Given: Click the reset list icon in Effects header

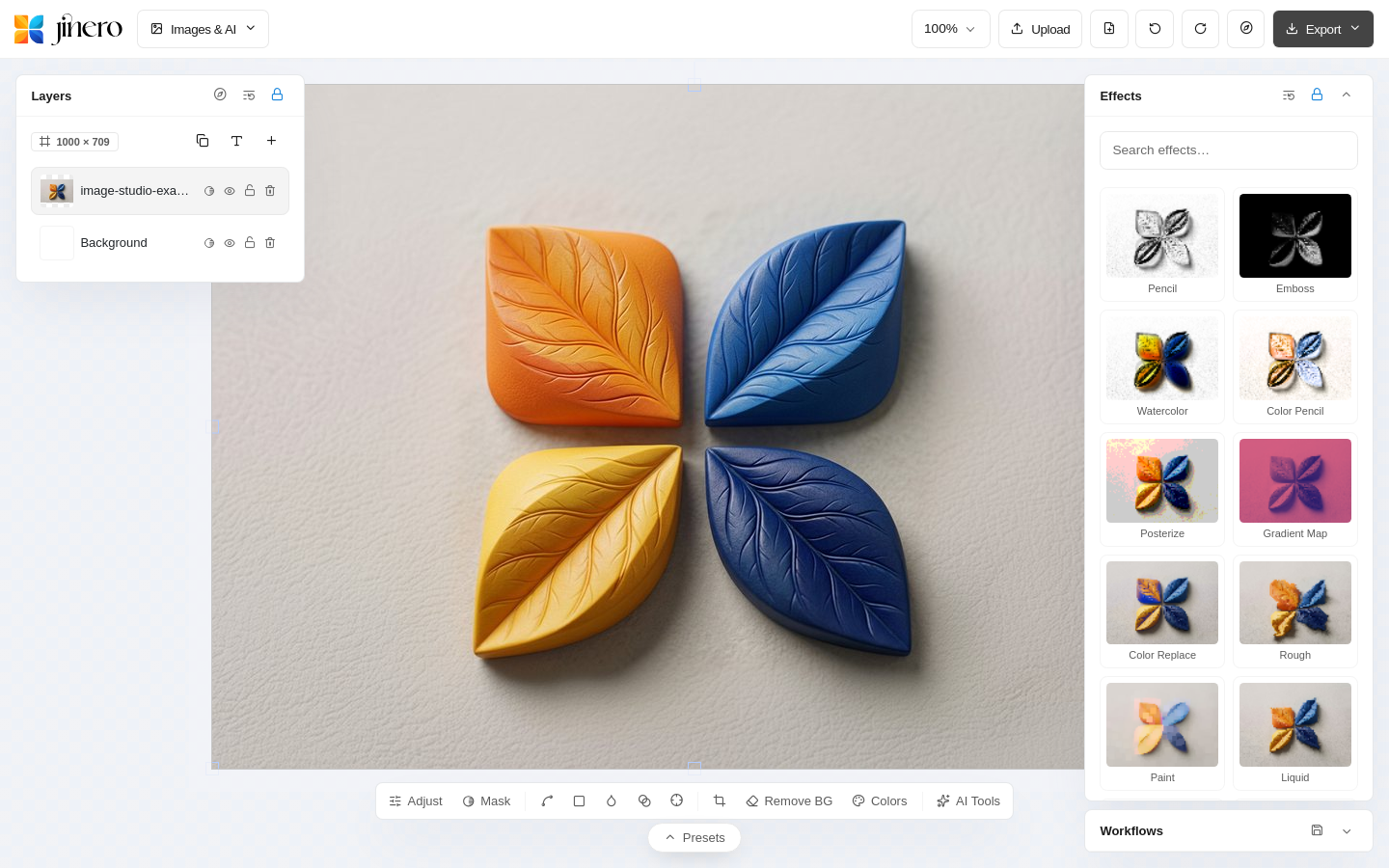Looking at the screenshot, I should [x=1289, y=95].
